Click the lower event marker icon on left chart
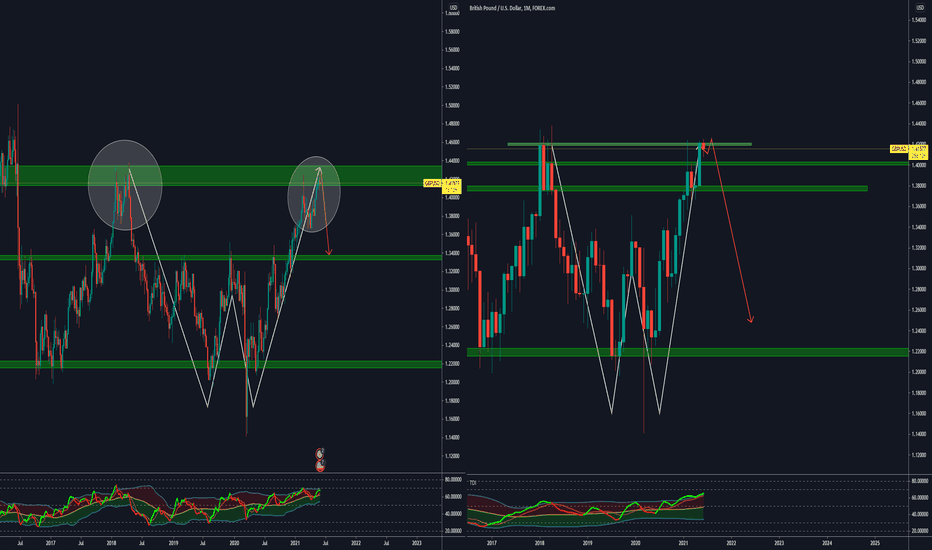Image resolution: width=932 pixels, height=550 pixels. click(x=320, y=465)
